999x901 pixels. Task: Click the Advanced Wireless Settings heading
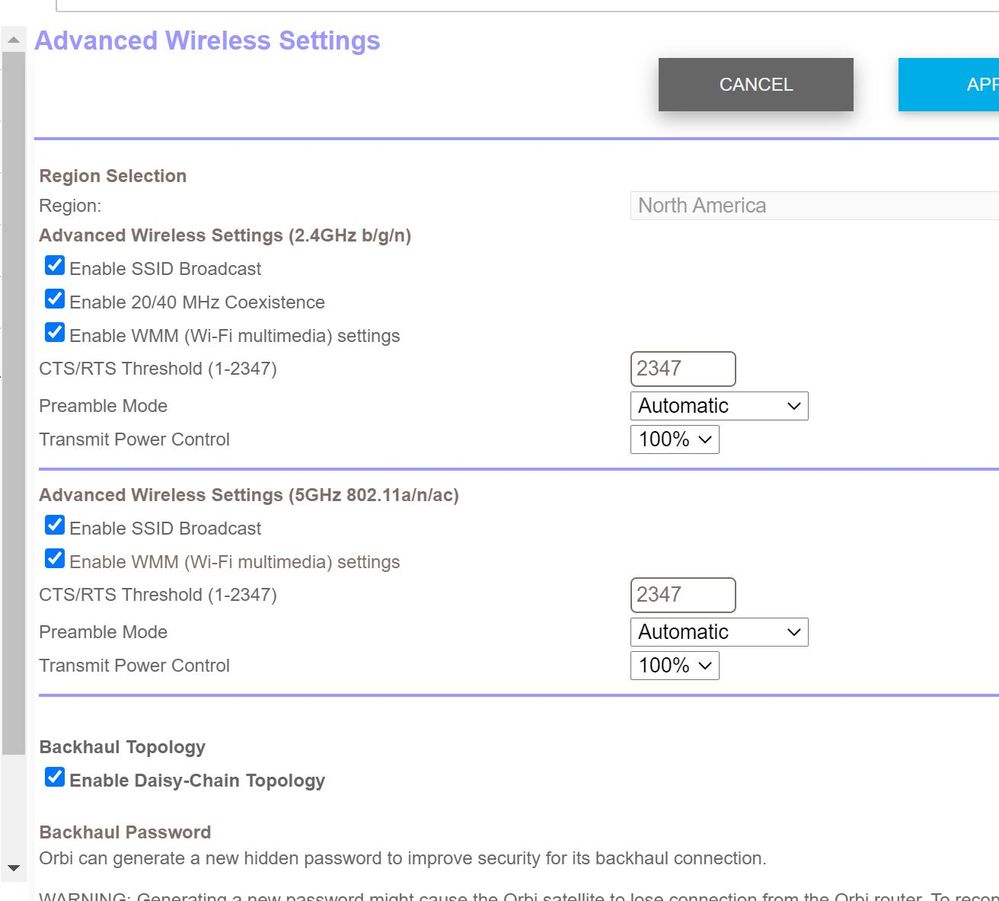[x=208, y=41]
